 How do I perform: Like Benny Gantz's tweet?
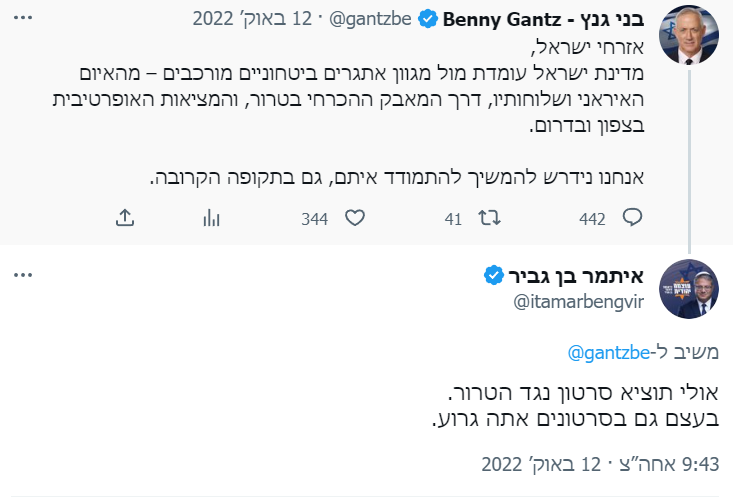pos(352,218)
